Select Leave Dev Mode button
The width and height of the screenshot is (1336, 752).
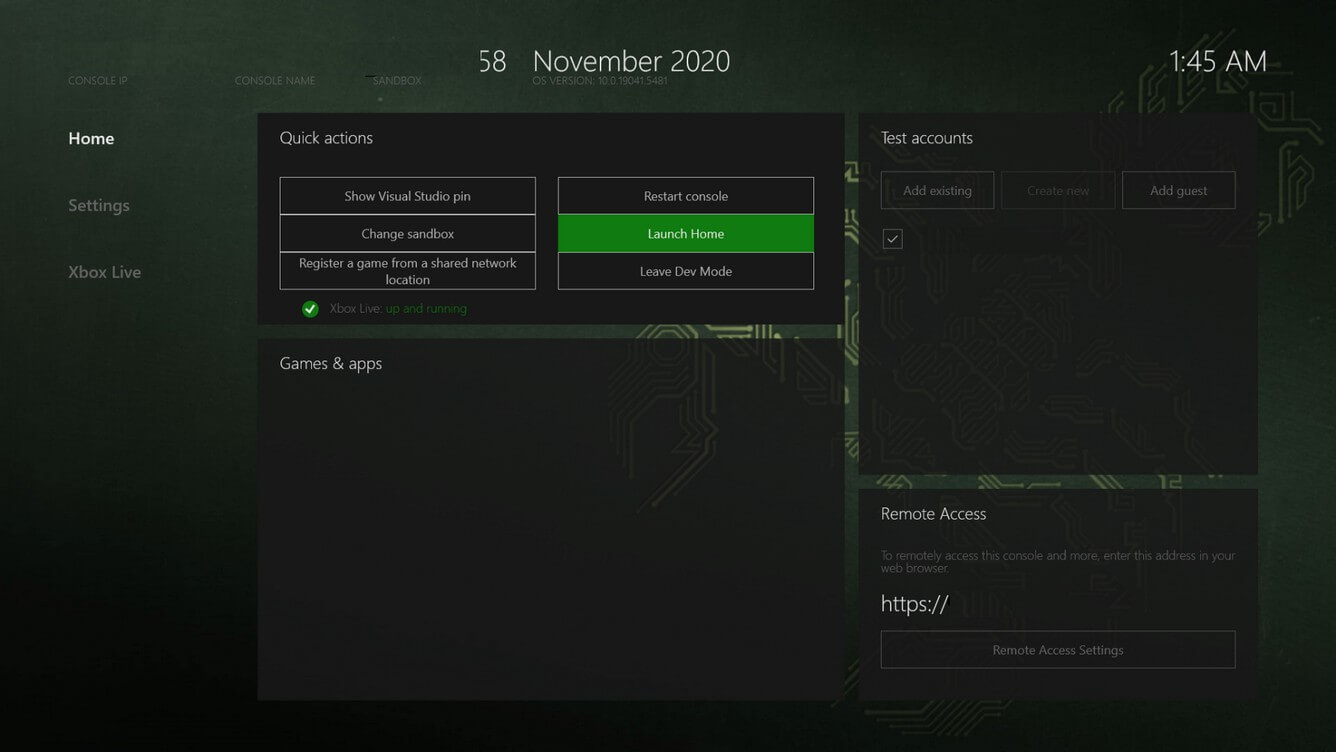coord(686,271)
